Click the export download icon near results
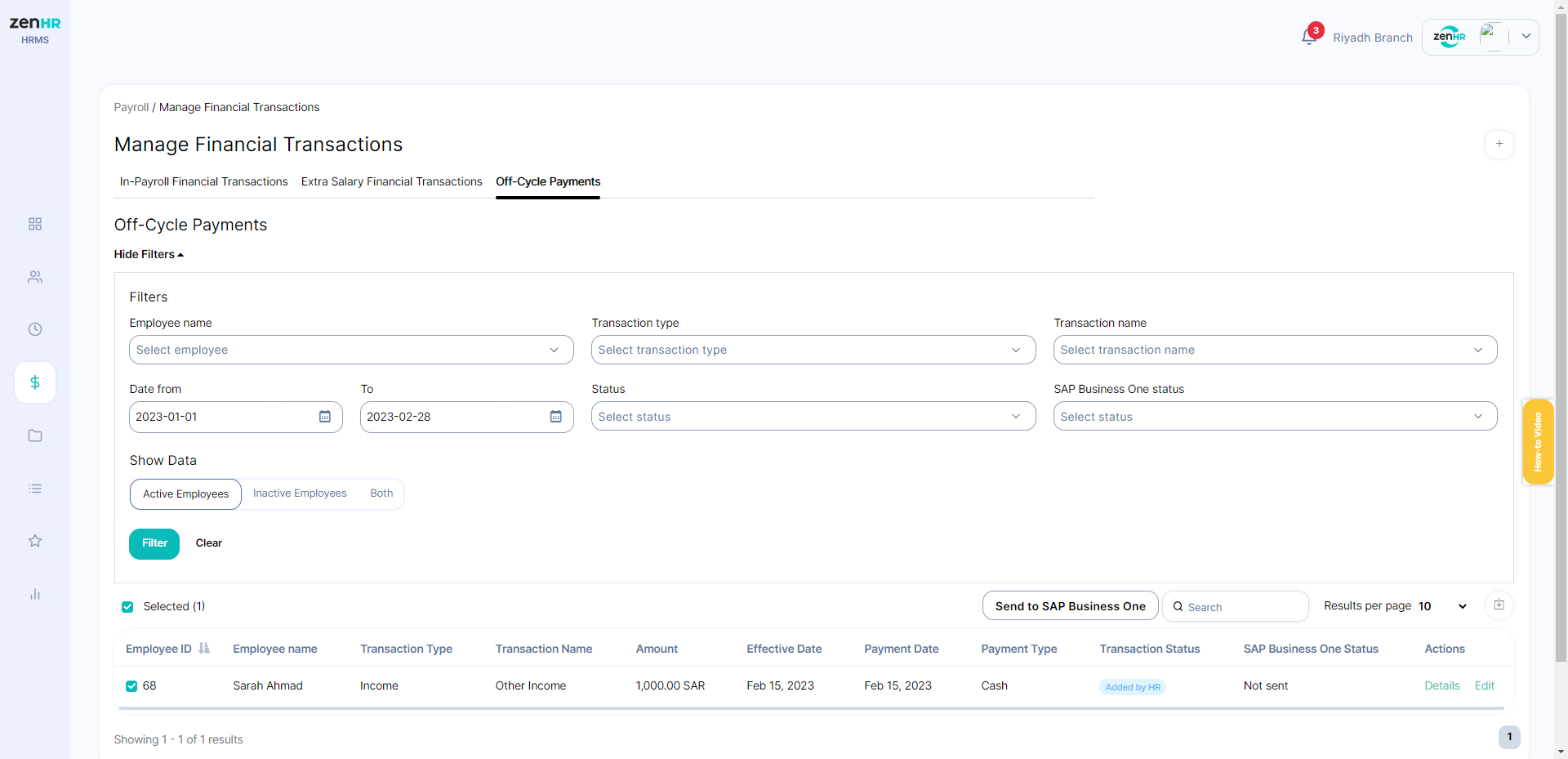Image resolution: width=1568 pixels, height=759 pixels. point(1499,605)
